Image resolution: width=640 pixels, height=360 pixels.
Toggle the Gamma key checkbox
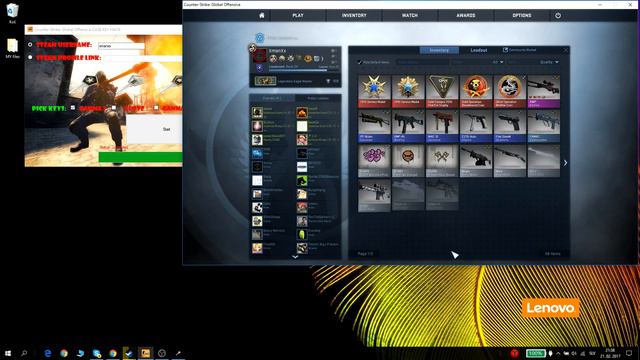click(x=156, y=108)
